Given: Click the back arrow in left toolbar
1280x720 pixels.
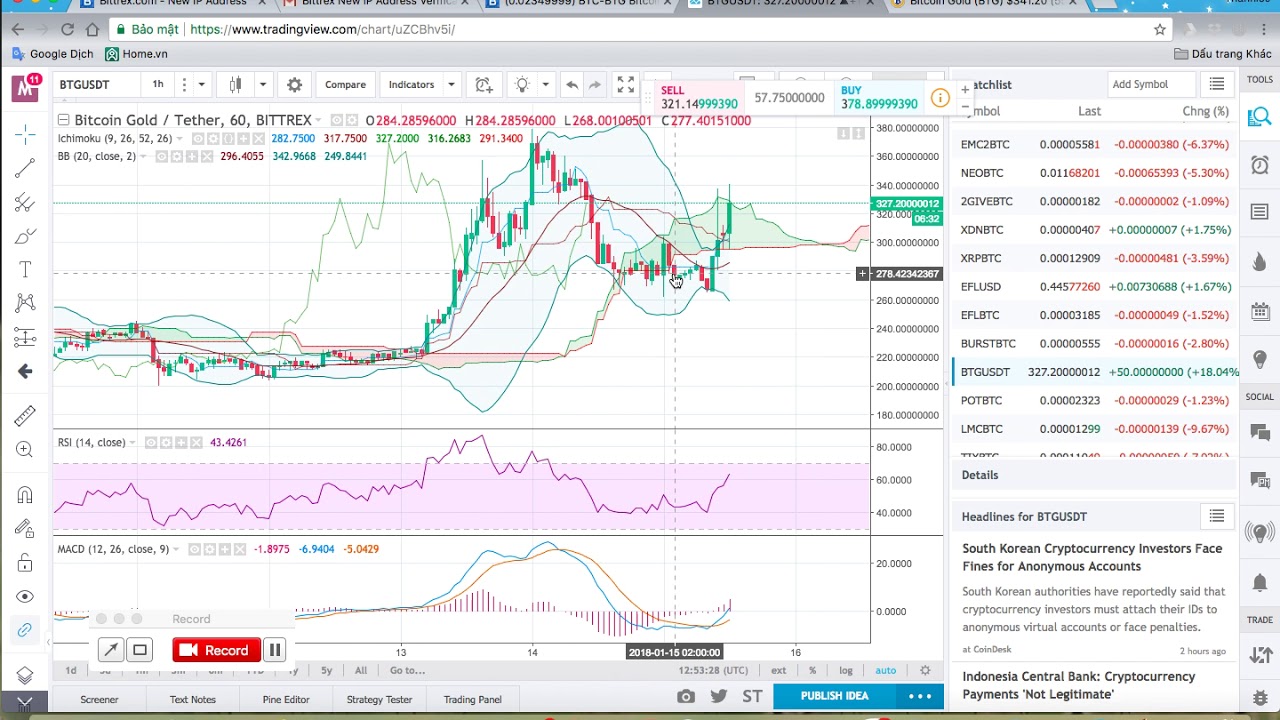Looking at the screenshot, I should click(x=26, y=371).
